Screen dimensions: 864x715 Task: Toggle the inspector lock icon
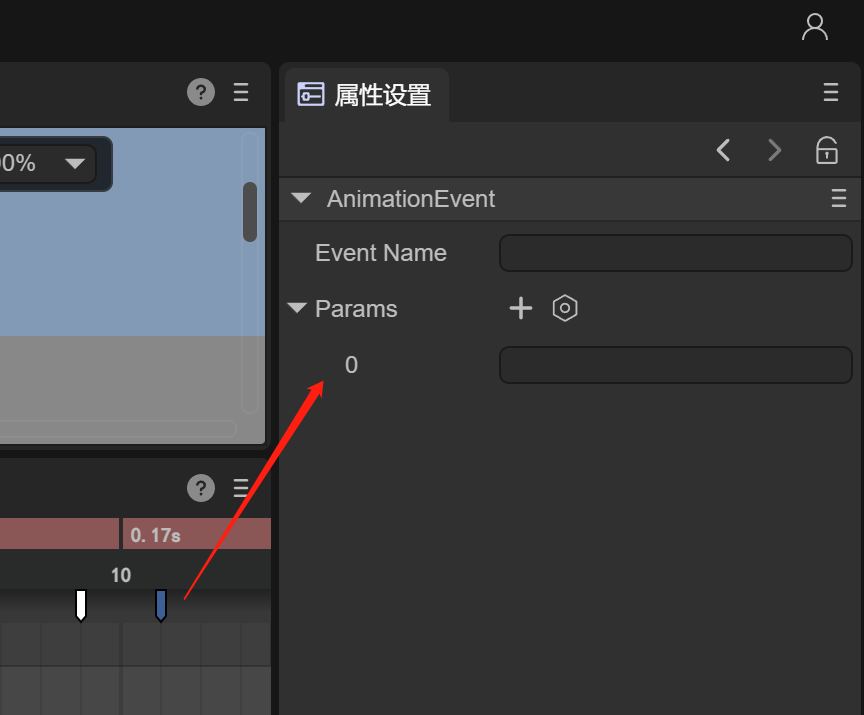point(827,150)
